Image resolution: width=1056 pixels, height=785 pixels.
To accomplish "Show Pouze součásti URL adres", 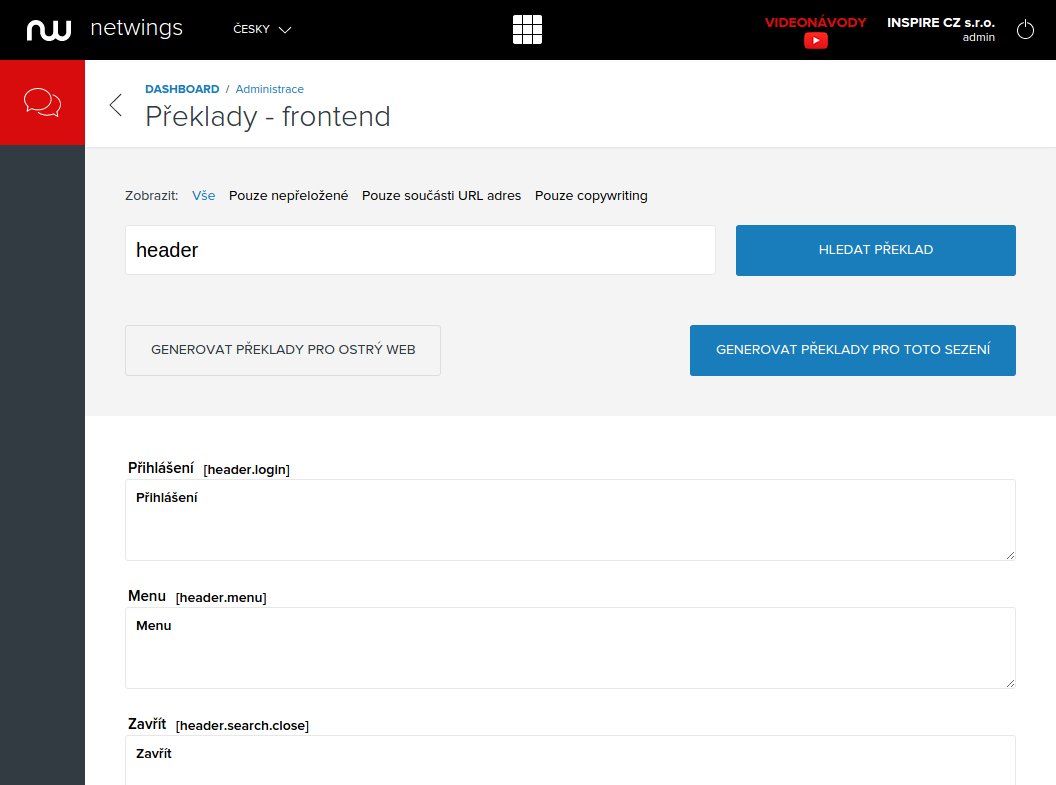I will coord(441,196).
